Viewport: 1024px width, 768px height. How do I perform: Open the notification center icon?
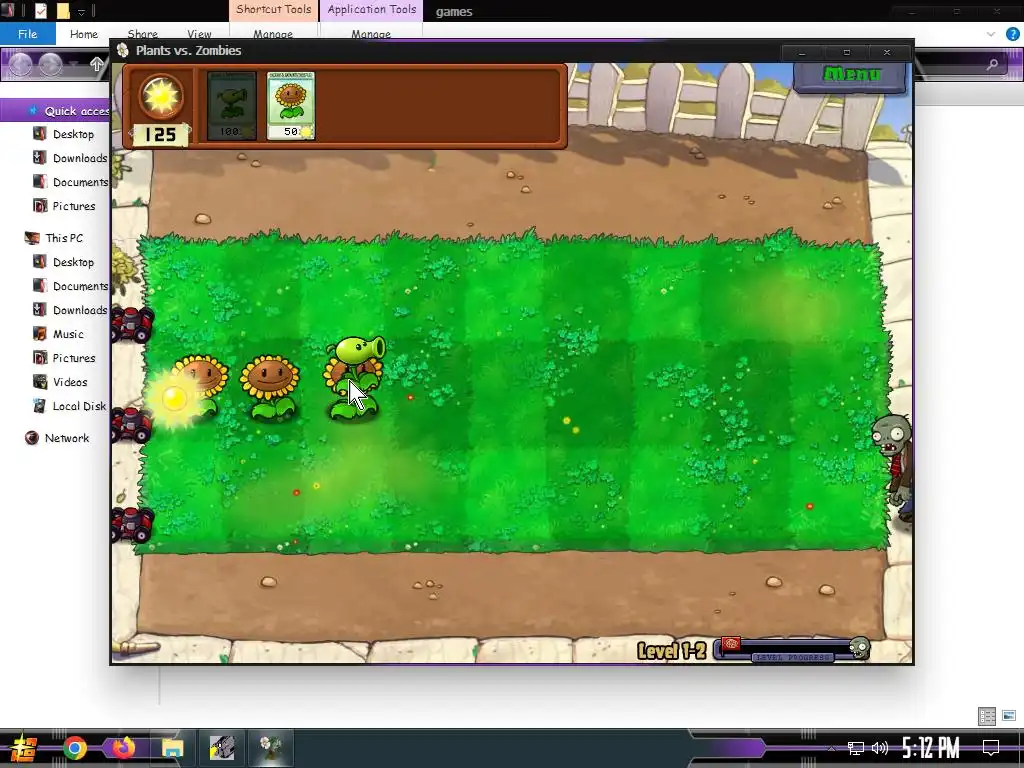click(x=991, y=748)
